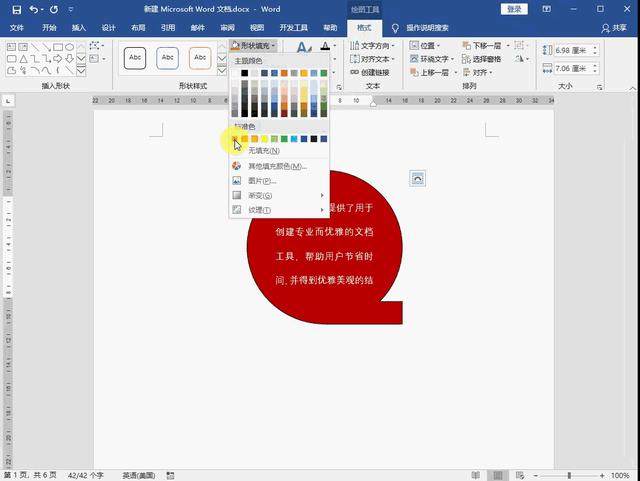The width and height of the screenshot is (640, 481).
Task: Open the draw text box dropdown
Action: pos(97,59)
